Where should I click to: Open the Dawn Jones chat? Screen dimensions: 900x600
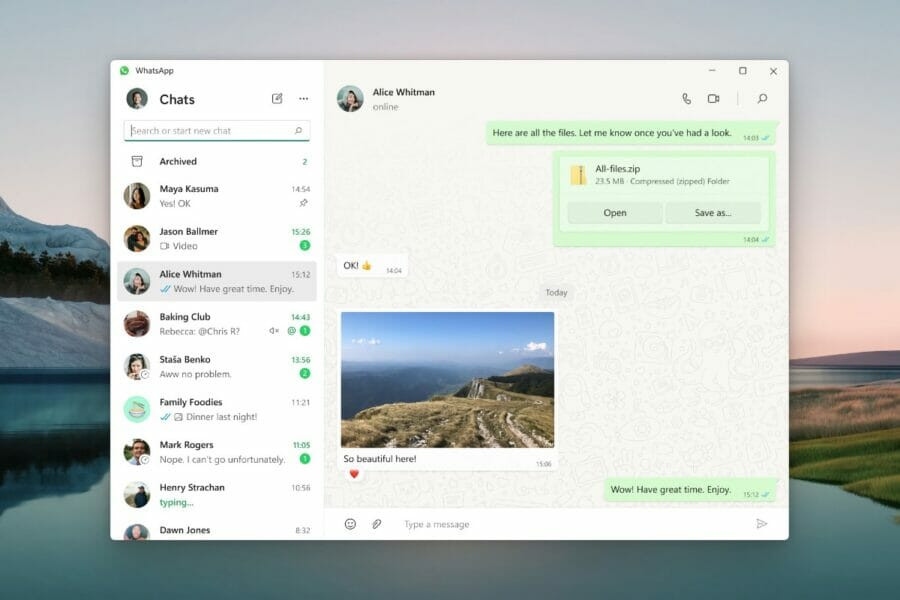tap(217, 530)
